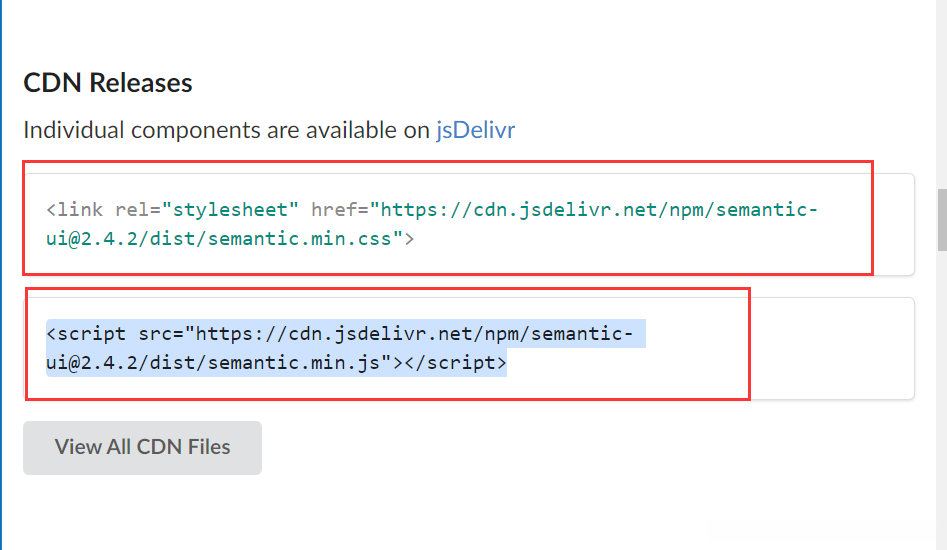Click the "href=" attribute in link snippet
947x550 pixels.
(340, 211)
